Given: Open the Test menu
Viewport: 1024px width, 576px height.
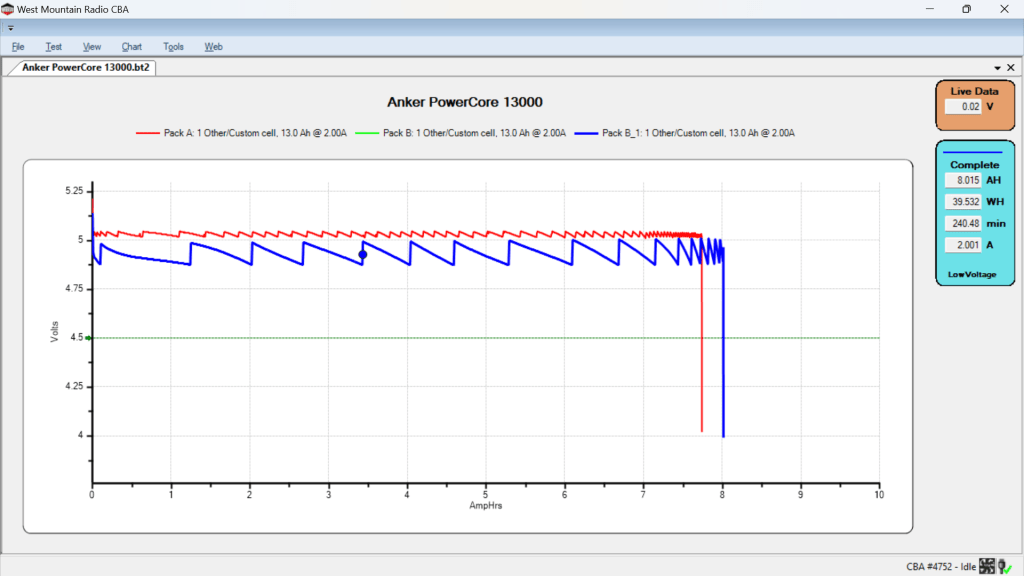Looking at the screenshot, I should (x=53, y=46).
